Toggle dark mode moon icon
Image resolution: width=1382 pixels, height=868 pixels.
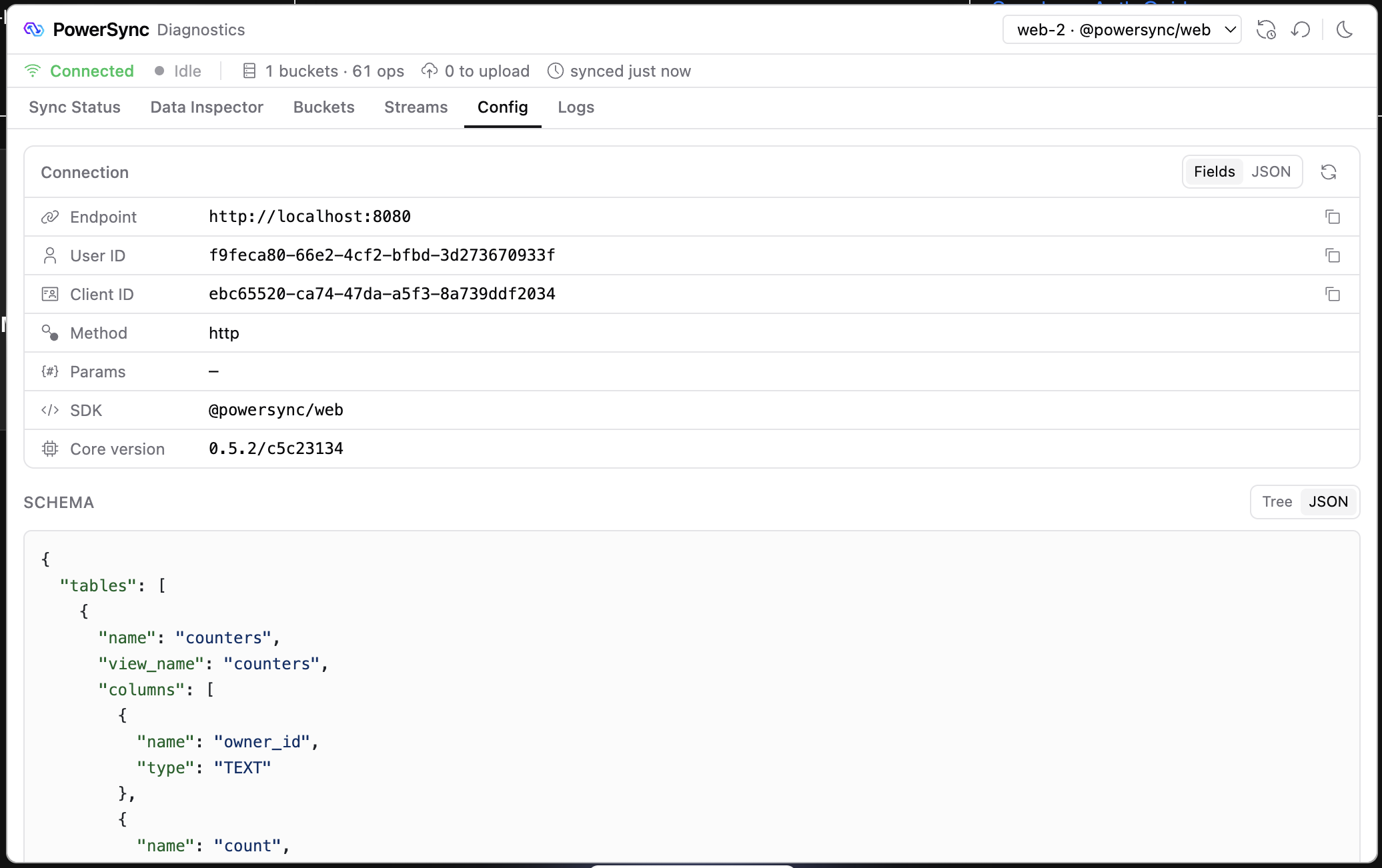[x=1345, y=30]
